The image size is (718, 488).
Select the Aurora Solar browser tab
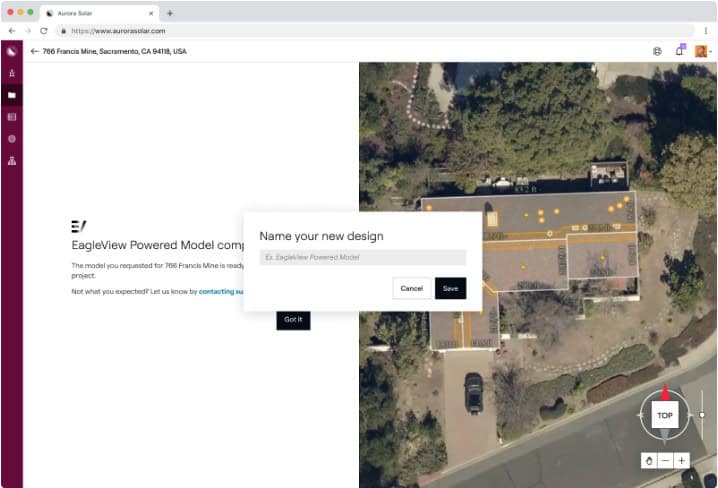click(x=99, y=13)
